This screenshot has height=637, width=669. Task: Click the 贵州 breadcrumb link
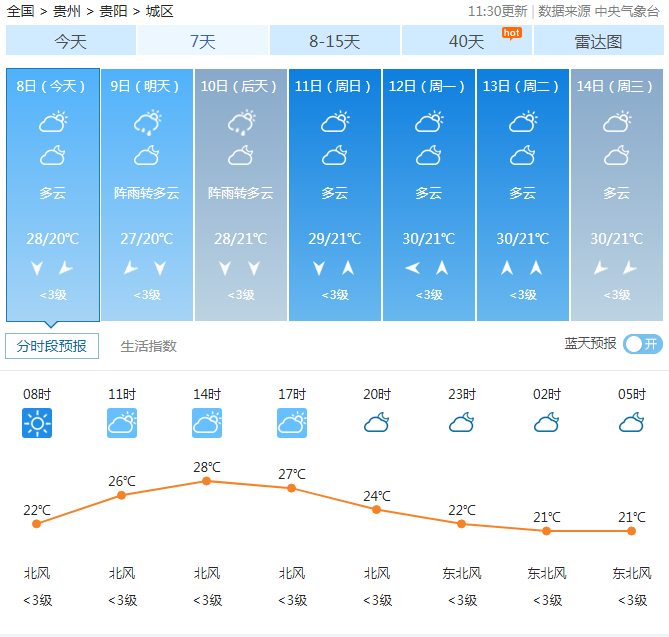(x=67, y=11)
